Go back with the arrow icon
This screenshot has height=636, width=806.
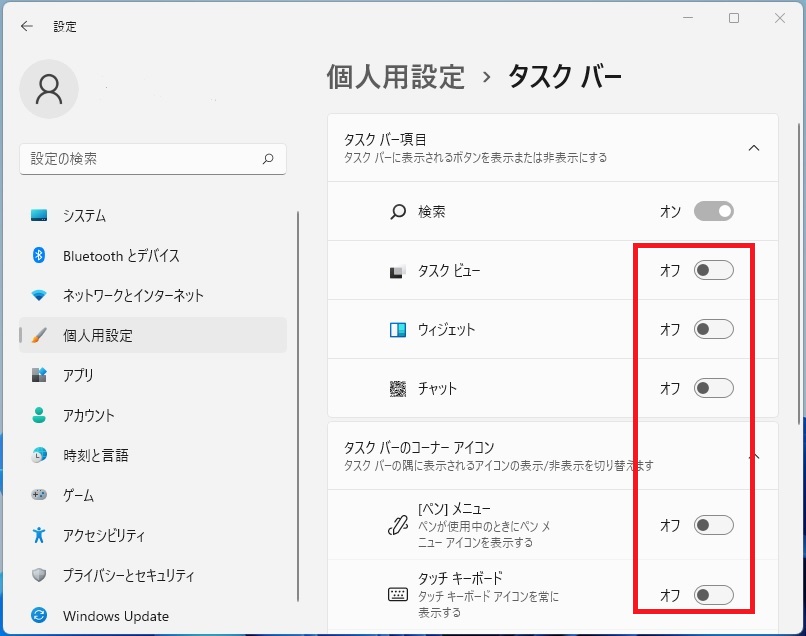point(27,26)
